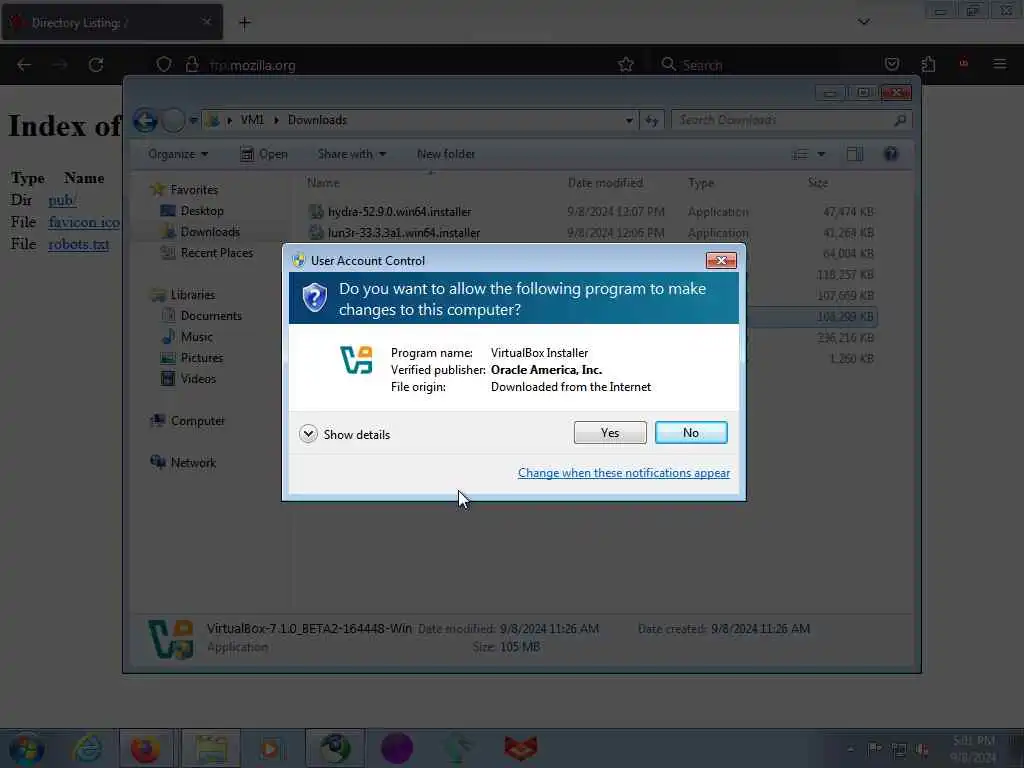Click browser back button
This screenshot has width=1024, height=768.
(x=24, y=65)
